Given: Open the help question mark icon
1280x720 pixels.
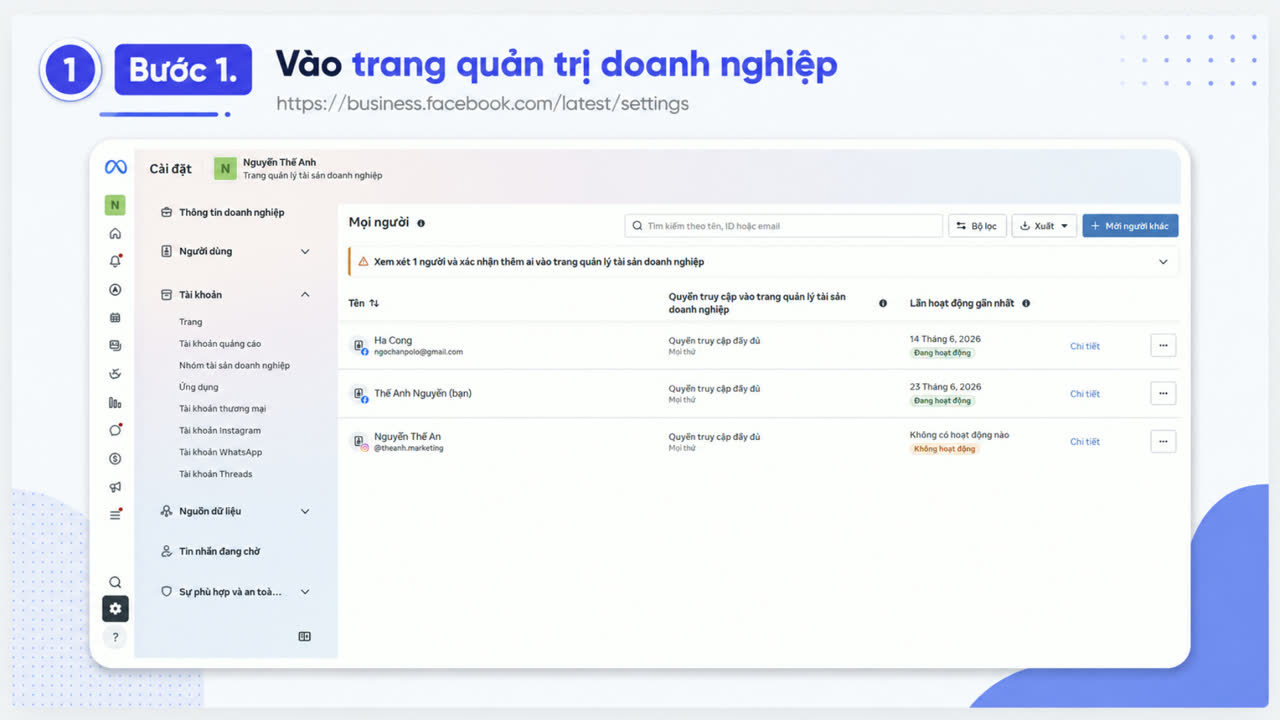Looking at the screenshot, I should point(115,637).
